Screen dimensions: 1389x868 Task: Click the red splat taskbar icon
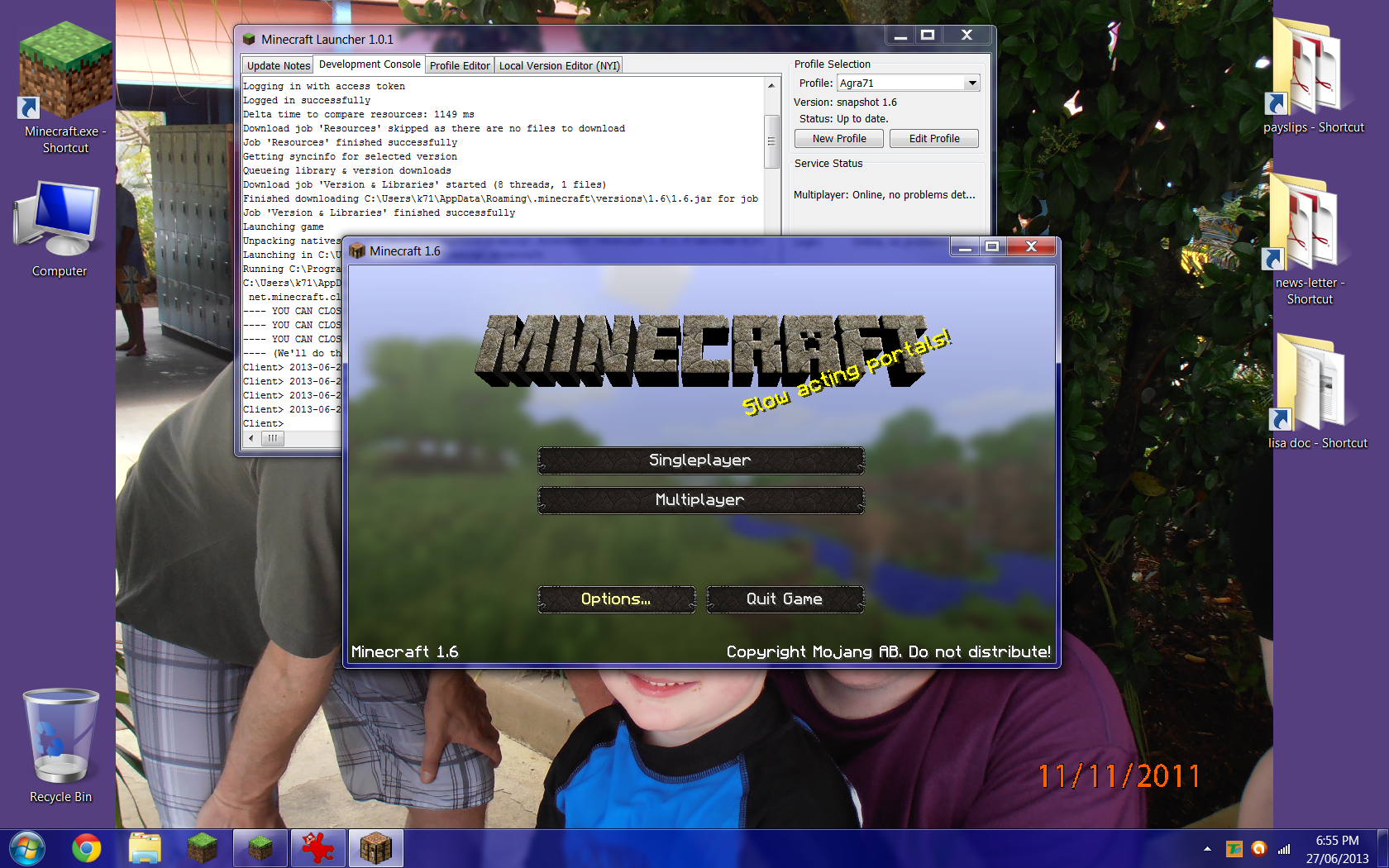click(318, 848)
